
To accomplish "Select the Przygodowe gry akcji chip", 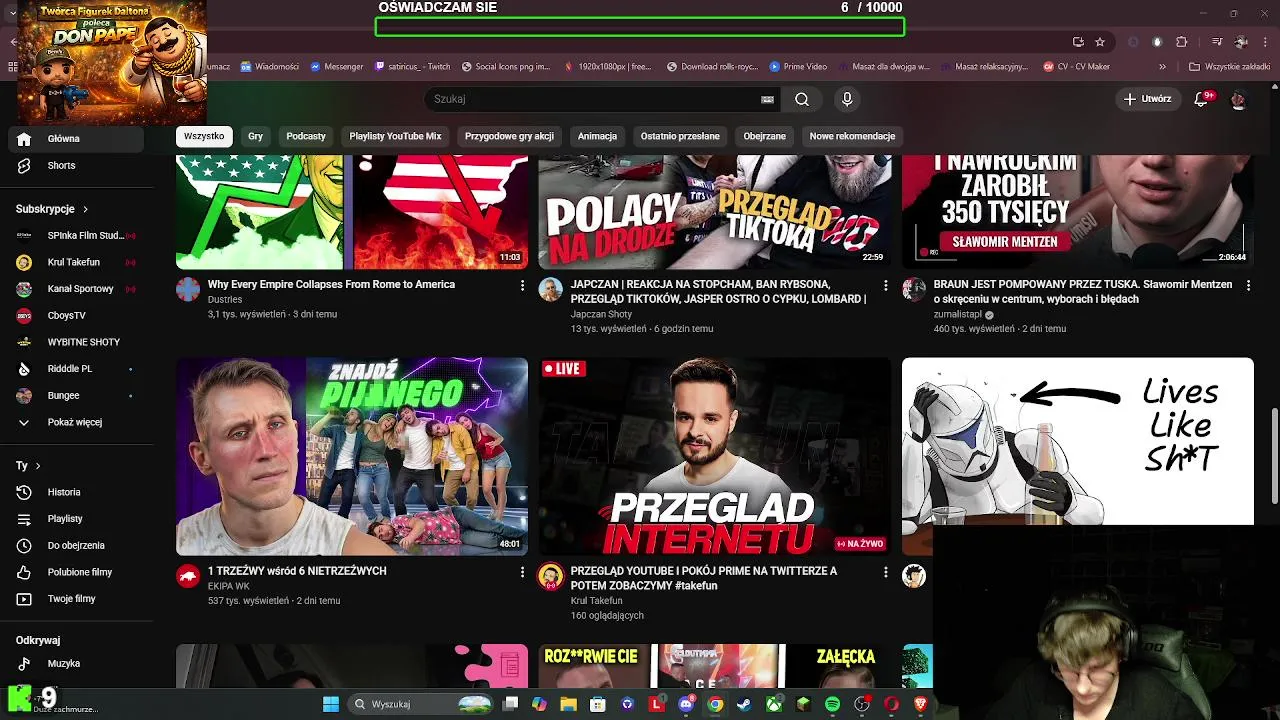I will [509, 136].
